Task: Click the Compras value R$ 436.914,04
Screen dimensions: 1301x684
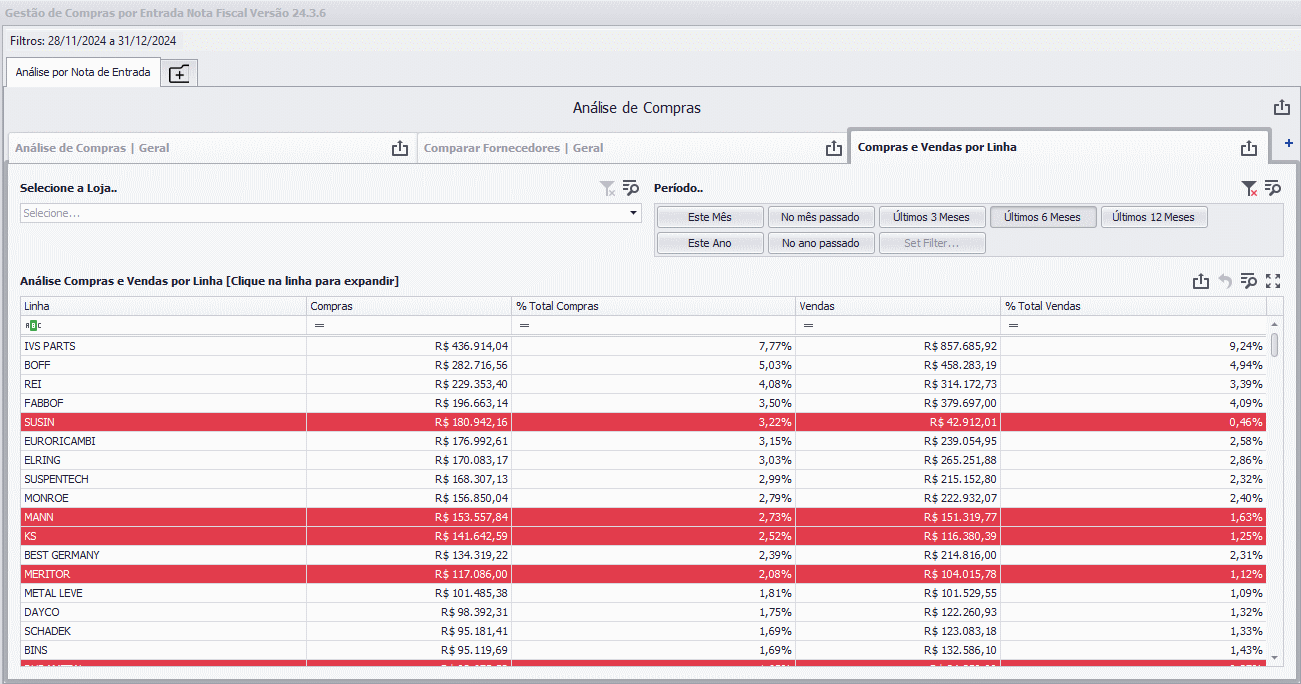Action: tap(472, 346)
